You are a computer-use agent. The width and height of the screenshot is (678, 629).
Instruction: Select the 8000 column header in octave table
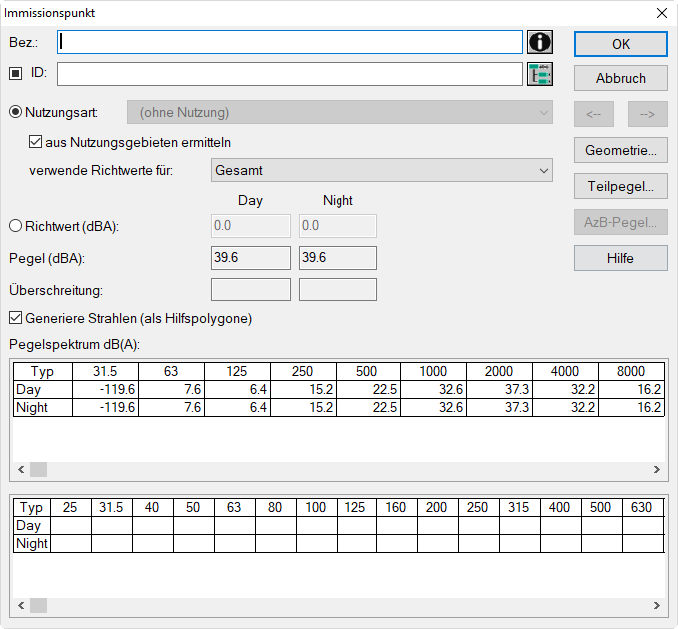[x=631, y=371]
